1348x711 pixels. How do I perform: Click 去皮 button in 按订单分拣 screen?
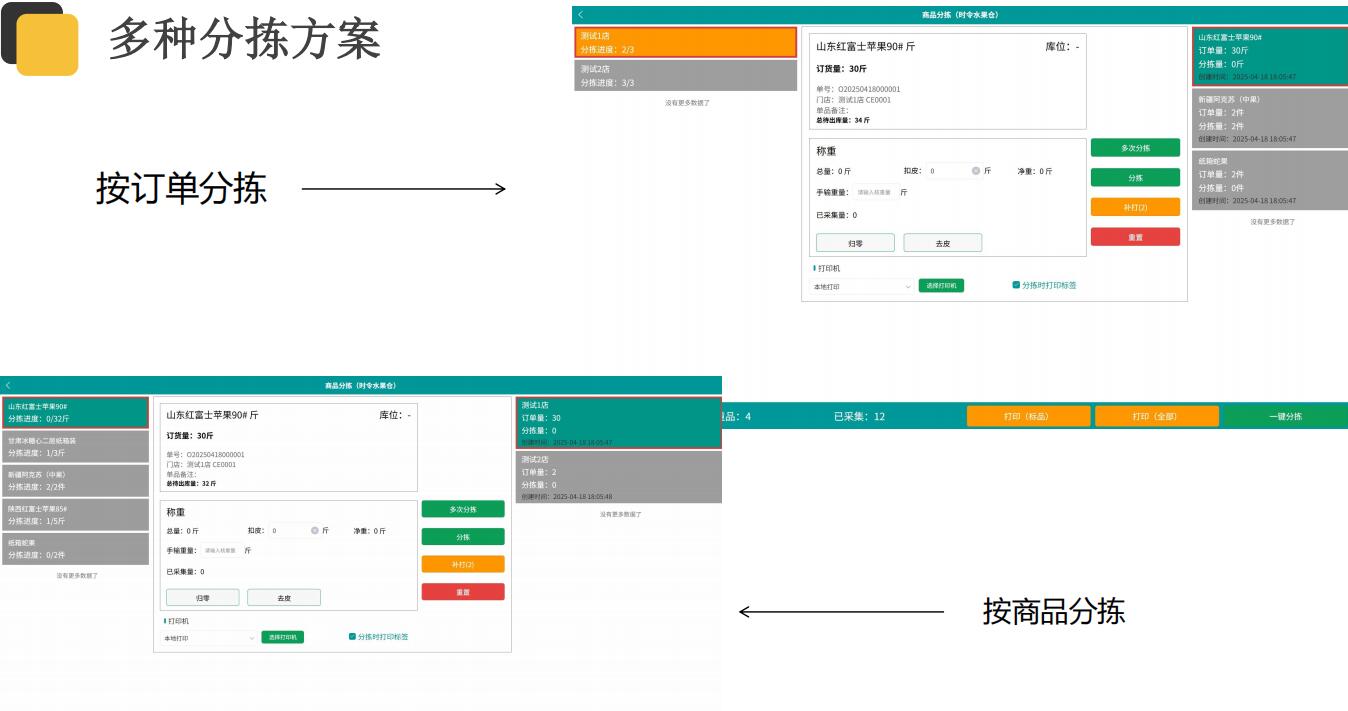943,243
